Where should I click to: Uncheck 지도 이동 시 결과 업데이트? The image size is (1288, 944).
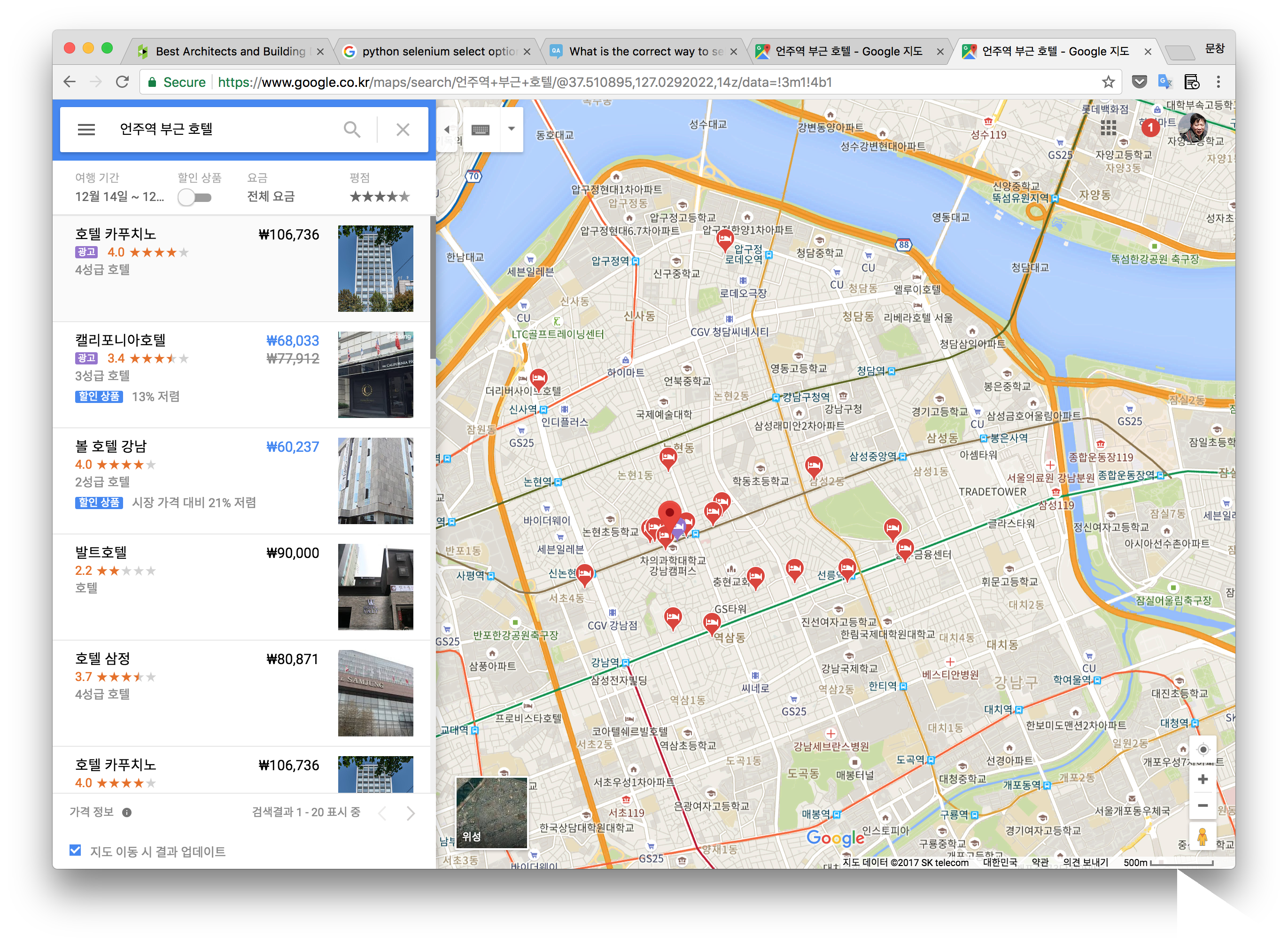(x=75, y=850)
